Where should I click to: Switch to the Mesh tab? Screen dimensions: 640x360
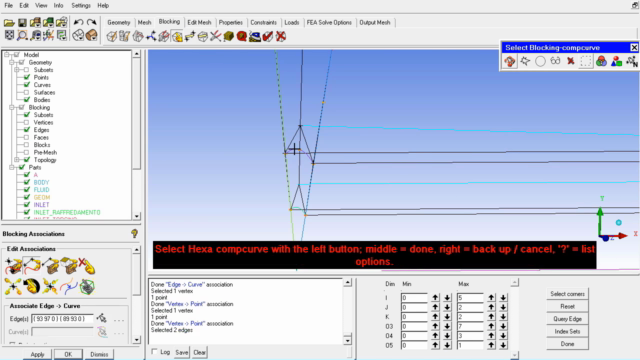click(144, 22)
